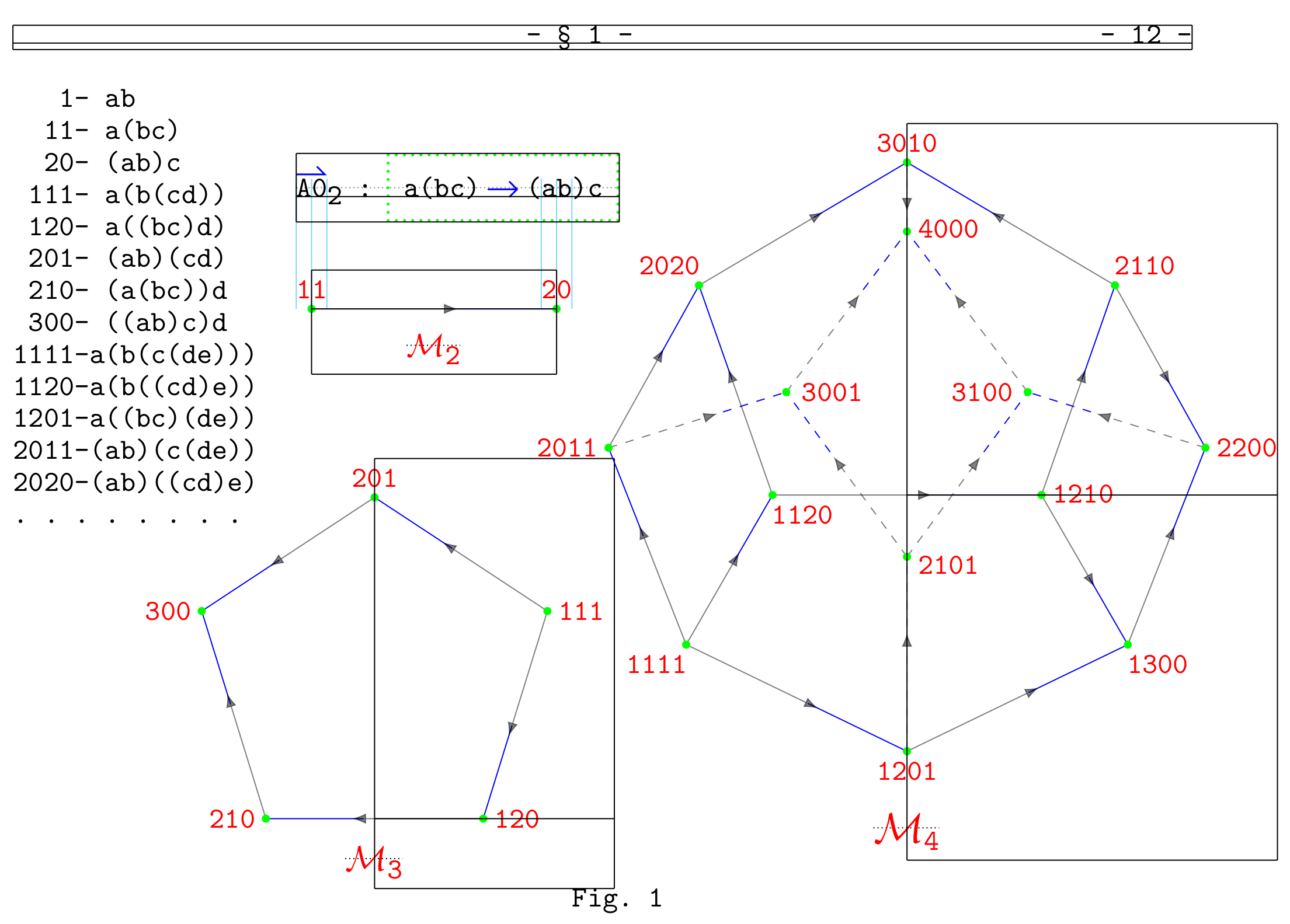The image size is (1290, 924).
Task: Click the vertex label 2020
Action: click(x=669, y=266)
